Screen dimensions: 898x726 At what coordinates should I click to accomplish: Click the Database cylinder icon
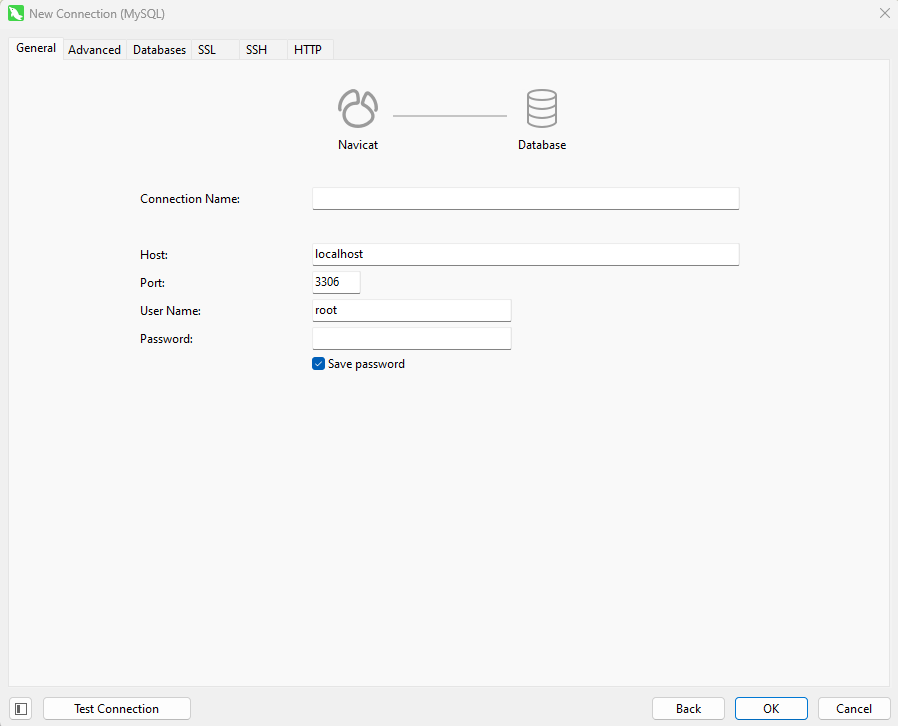click(542, 108)
